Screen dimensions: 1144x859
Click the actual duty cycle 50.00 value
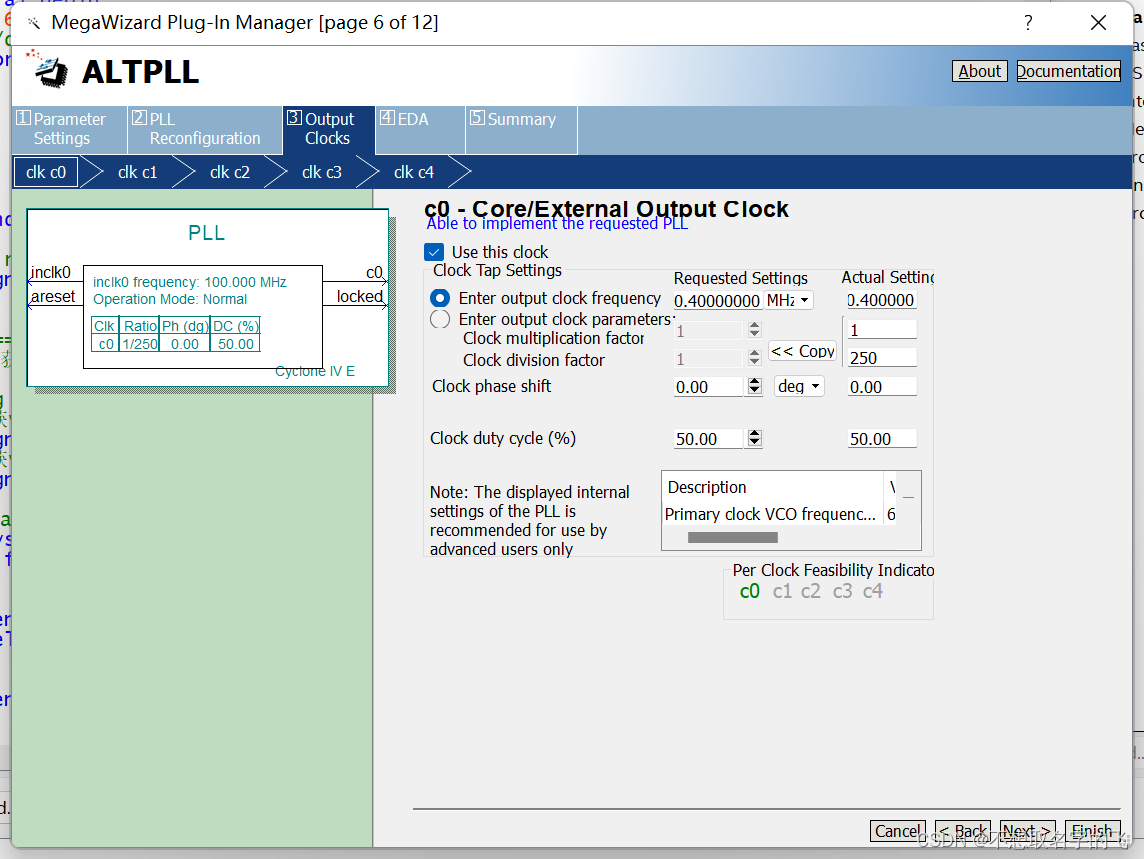pyautogui.click(x=881, y=439)
